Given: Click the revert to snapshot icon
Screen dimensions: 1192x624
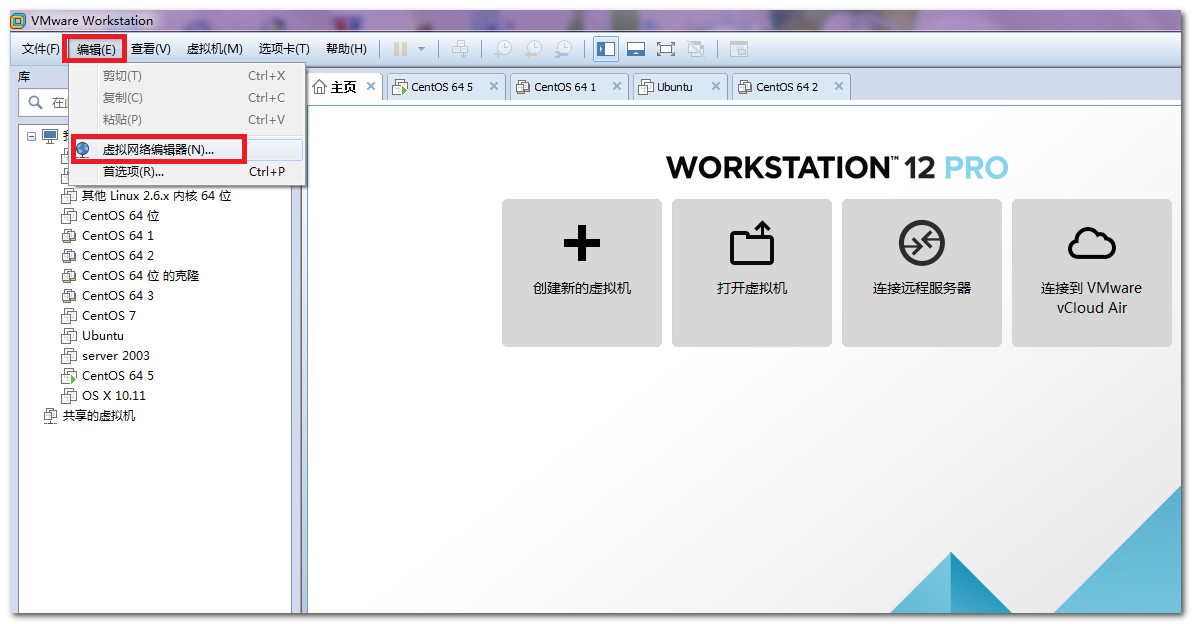Looking at the screenshot, I should [x=533, y=49].
